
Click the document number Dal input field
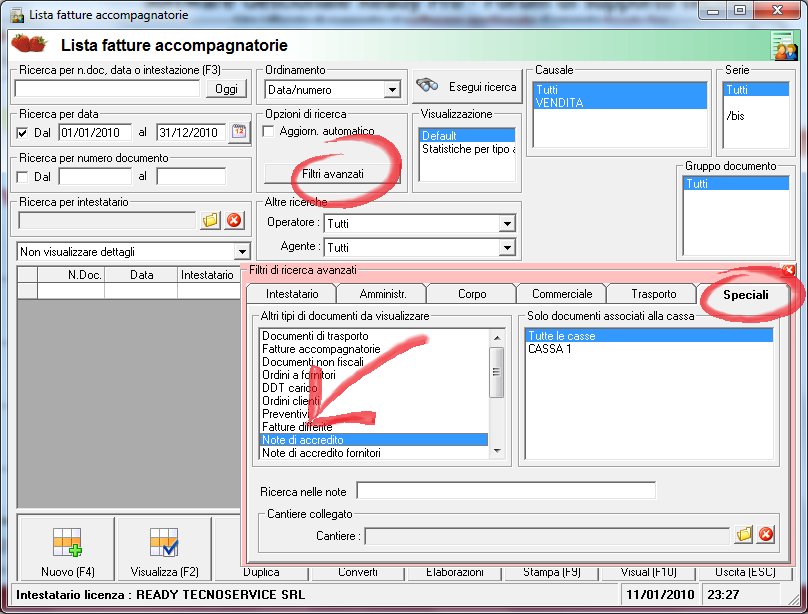point(95,177)
